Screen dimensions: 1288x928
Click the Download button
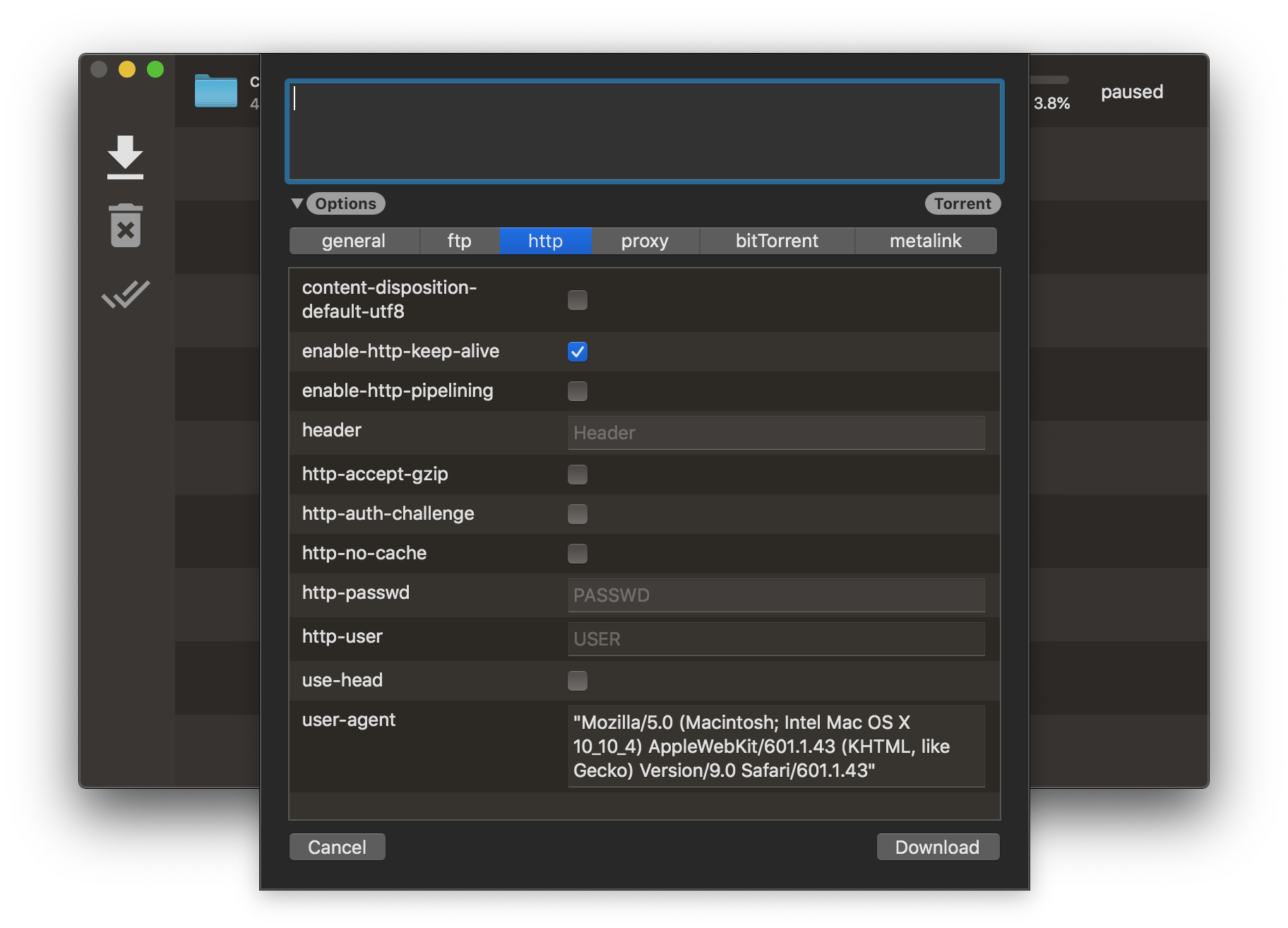pyautogui.click(x=938, y=847)
